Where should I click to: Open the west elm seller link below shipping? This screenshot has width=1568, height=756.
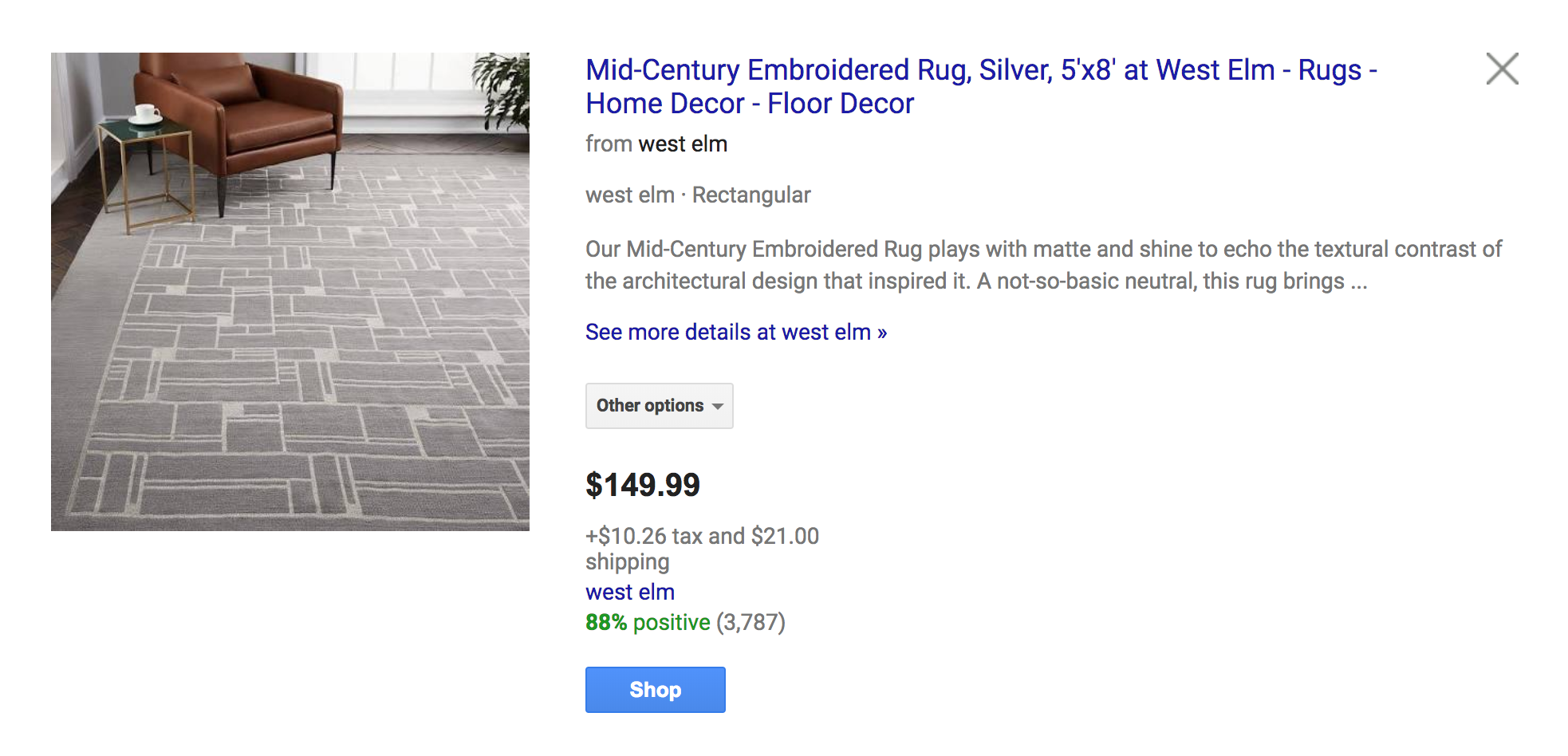[630, 592]
